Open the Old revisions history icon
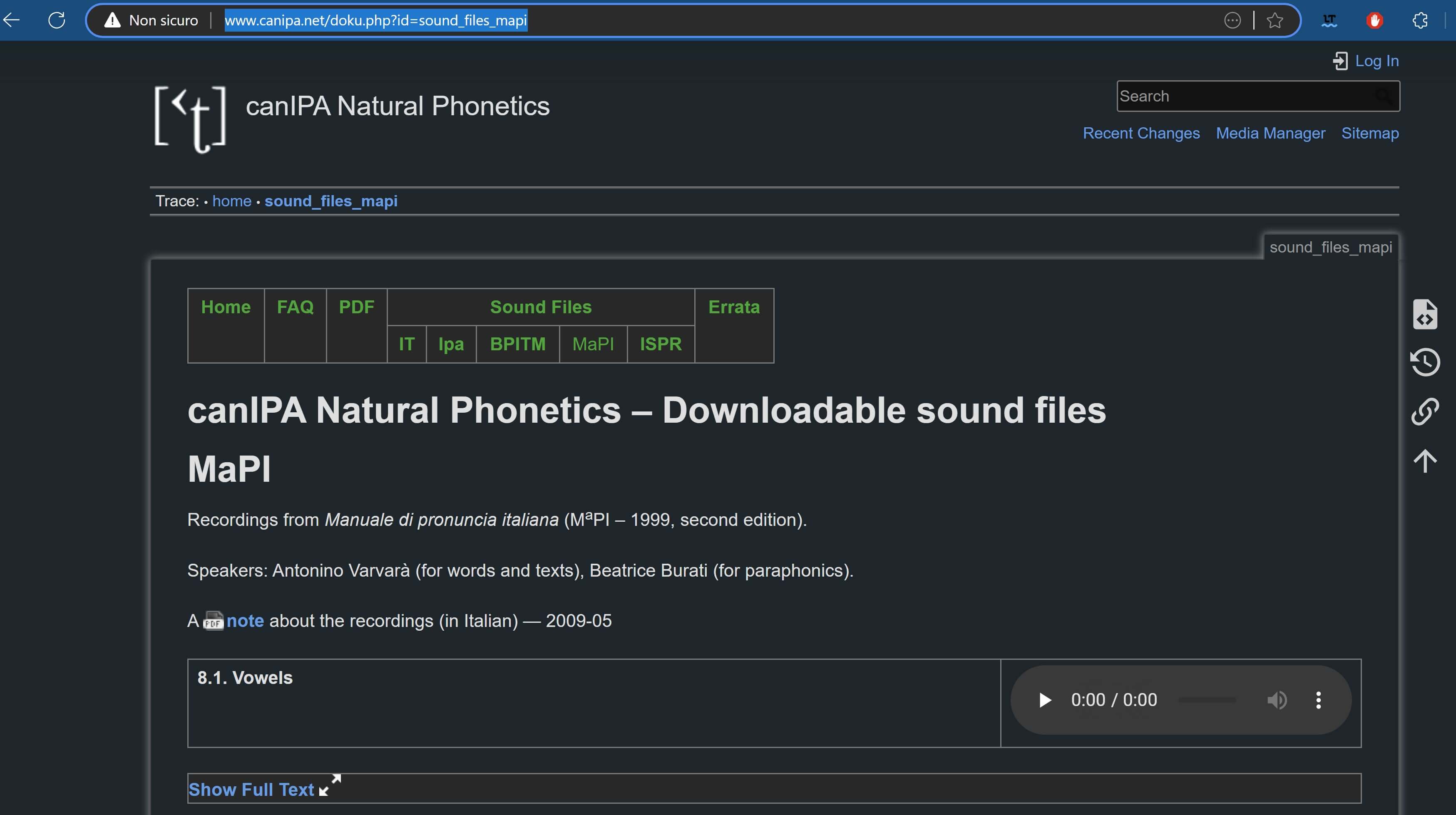This screenshot has width=1456, height=815. pyautogui.click(x=1425, y=362)
